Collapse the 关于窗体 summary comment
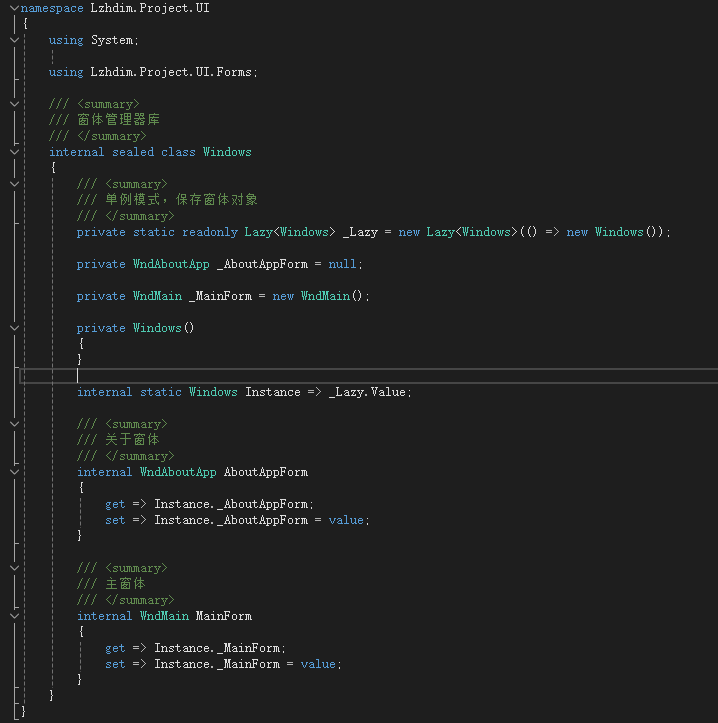The height and width of the screenshot is (723, 718). click(14, 424)
